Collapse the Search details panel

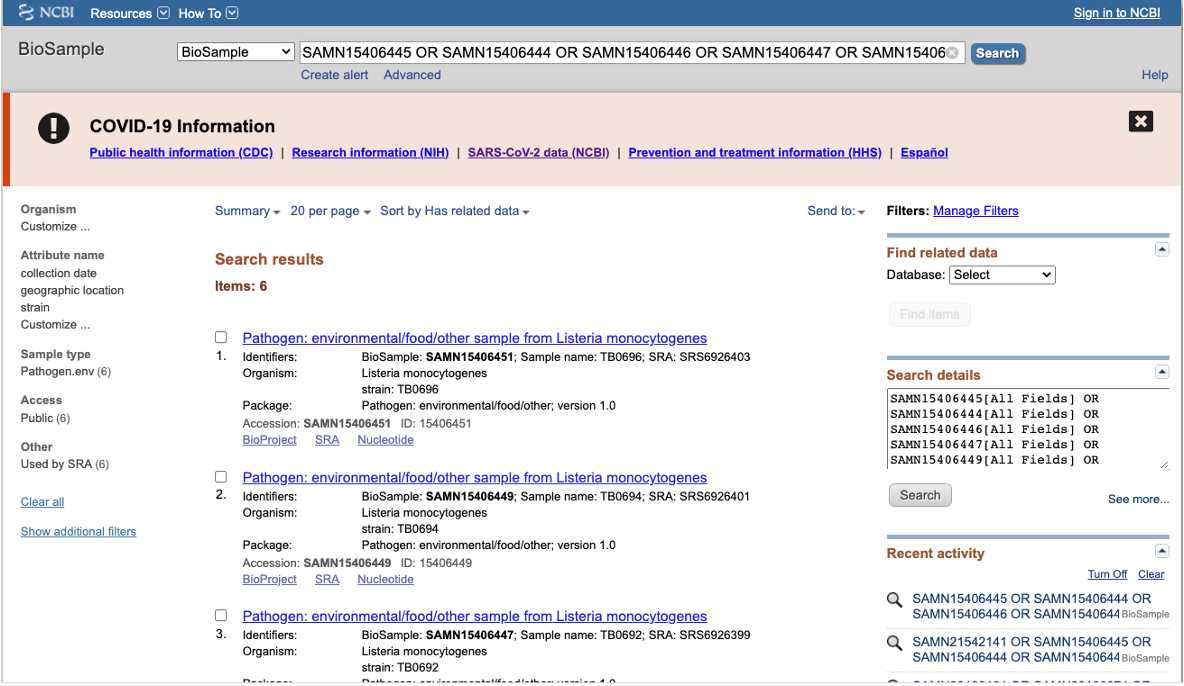(1161, 372)
